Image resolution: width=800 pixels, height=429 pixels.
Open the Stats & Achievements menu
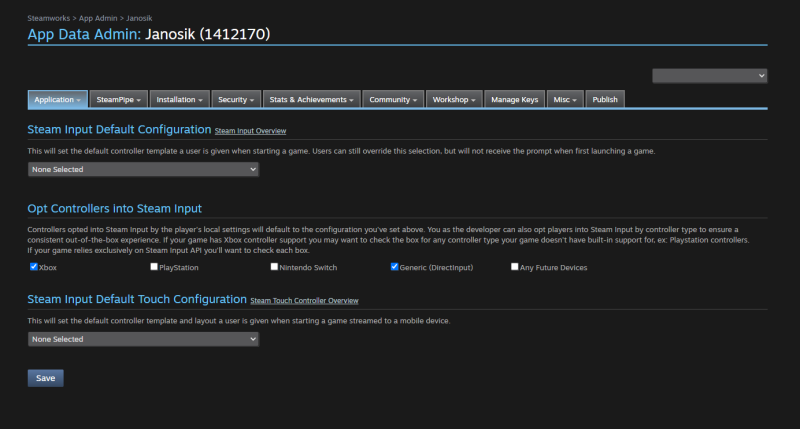(x=312, y=99)
